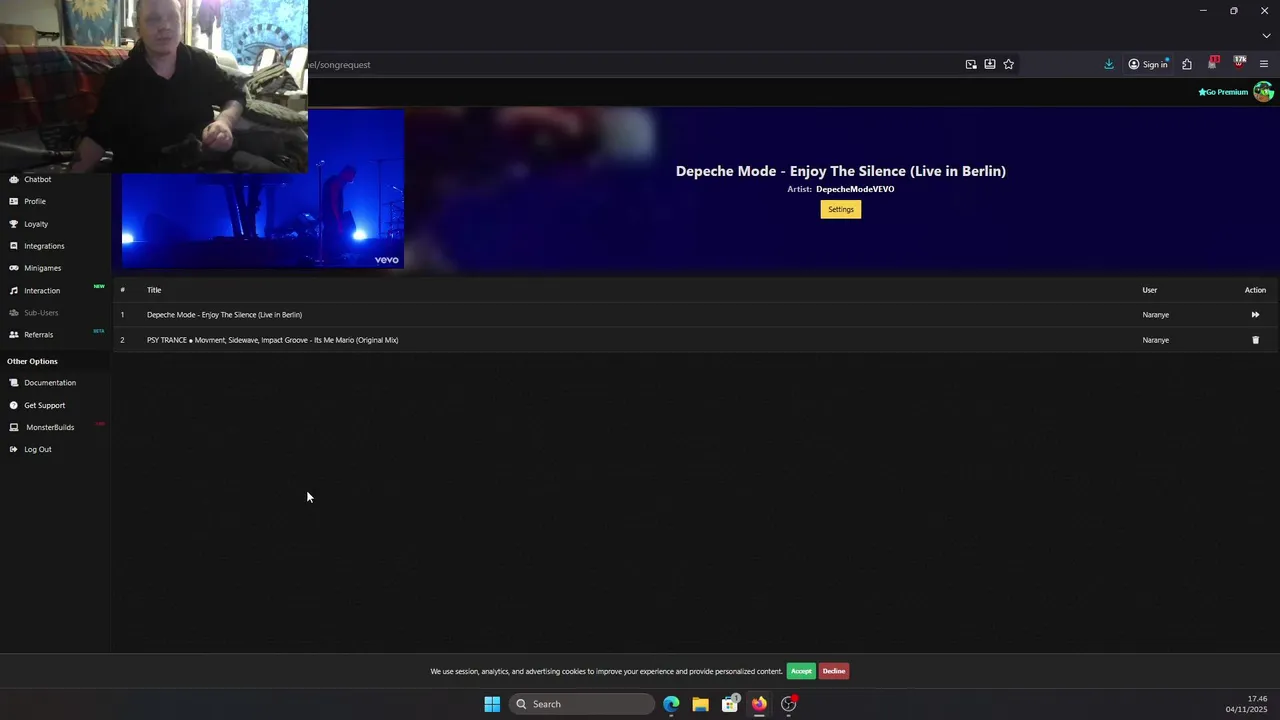The image size is (1280, 720).
Task: Open File Explorer from the taskbar
Action: pos(700,704)
